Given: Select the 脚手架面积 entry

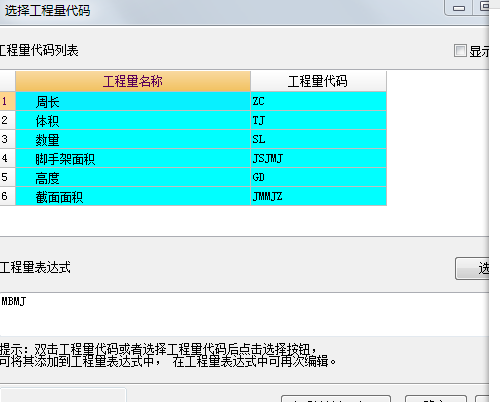Looking at the screenshot, I should click(133, 158).
